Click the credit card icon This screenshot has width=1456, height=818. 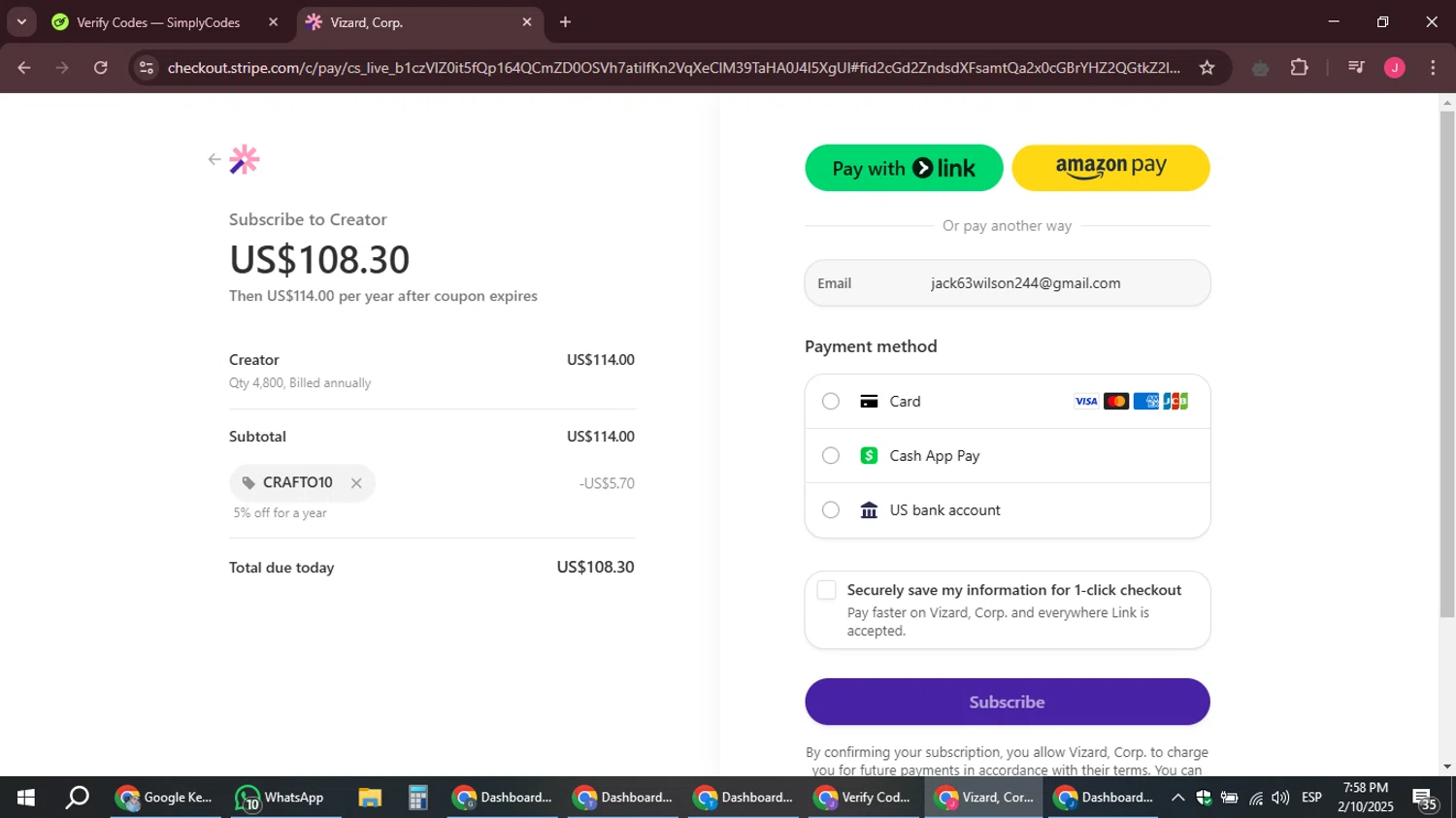tap(869, 402)
